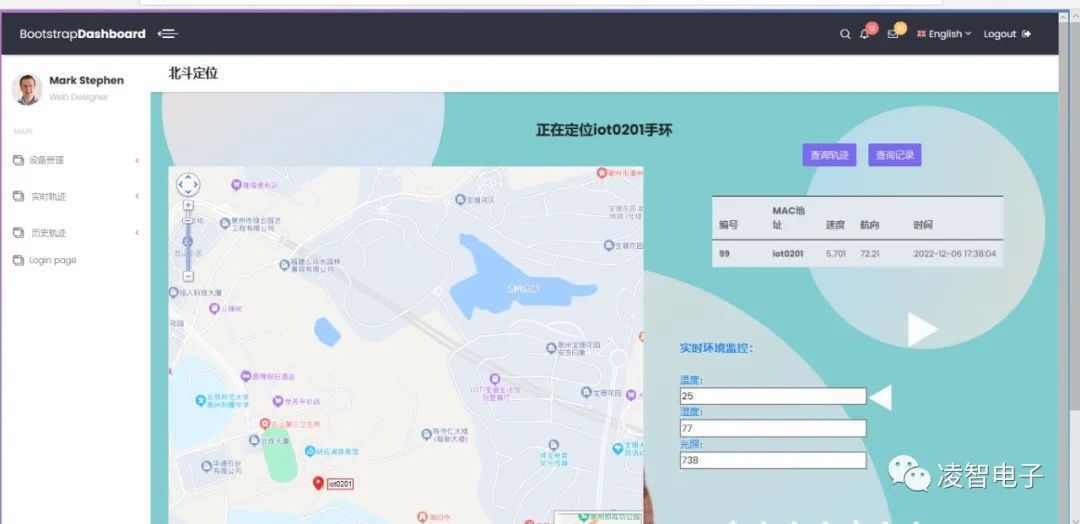
Task: Click the 温度 input field showing 25
Action: coord(773,396)
